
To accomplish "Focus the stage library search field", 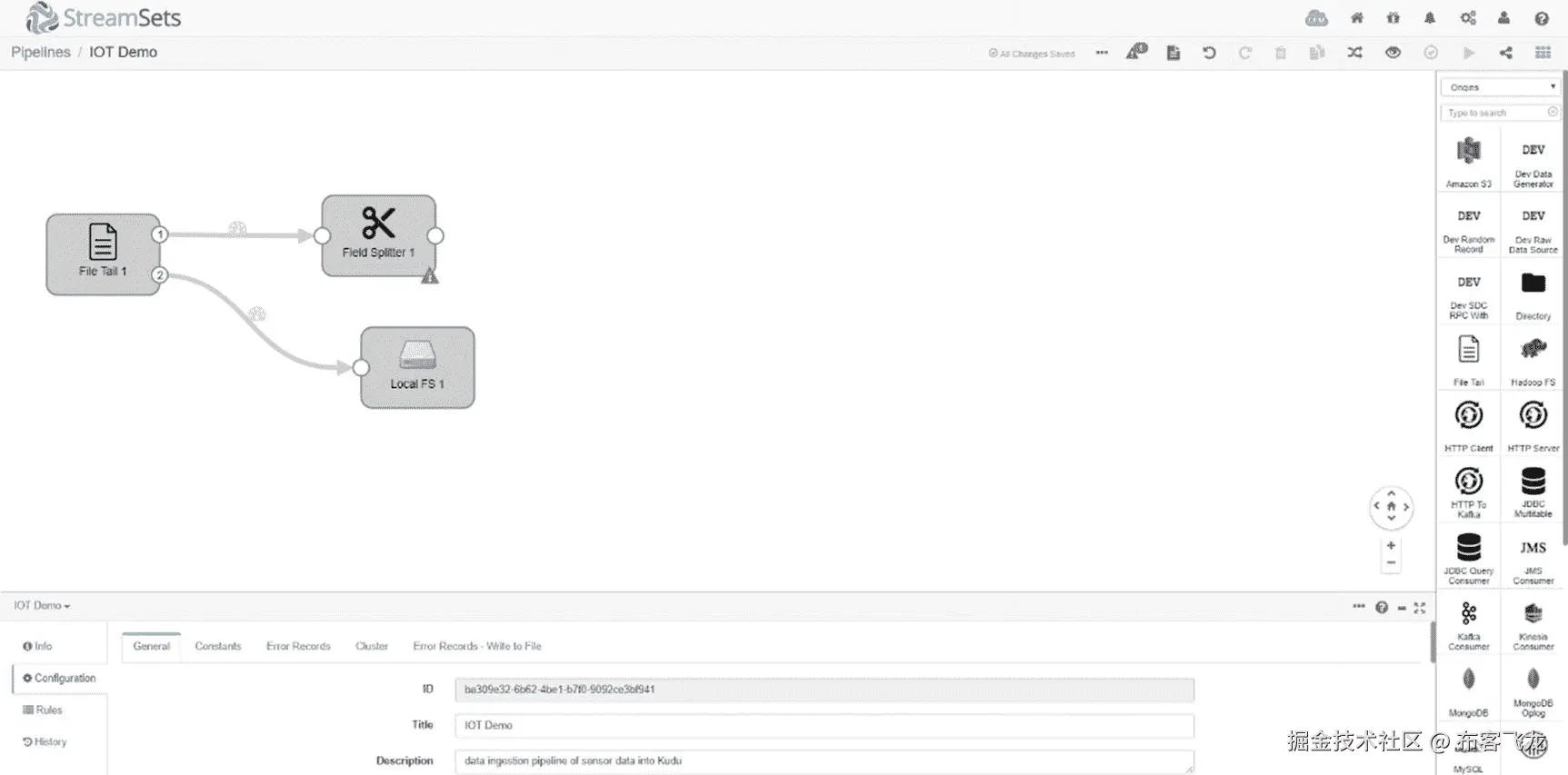I will pyautogui.click(x=1500, y=113).
